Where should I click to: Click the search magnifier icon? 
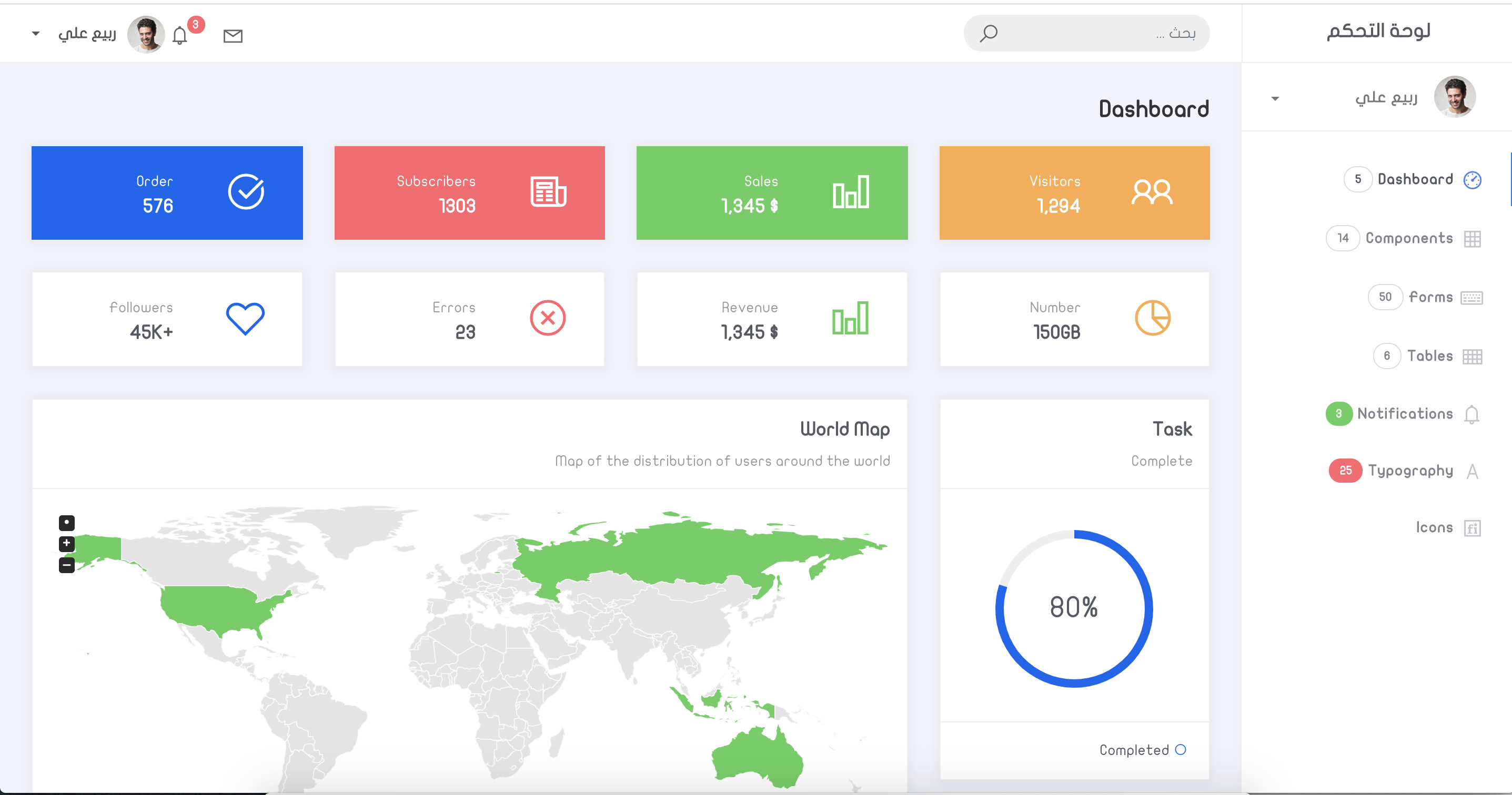click(x=989, y=34)
